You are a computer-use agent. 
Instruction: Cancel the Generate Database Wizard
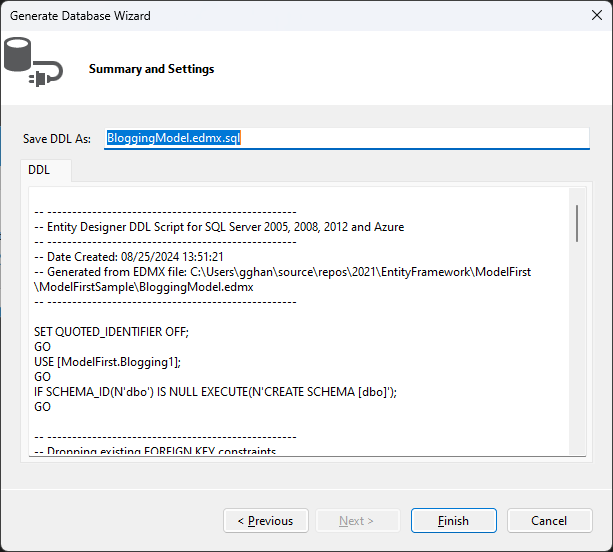[549, 521]
